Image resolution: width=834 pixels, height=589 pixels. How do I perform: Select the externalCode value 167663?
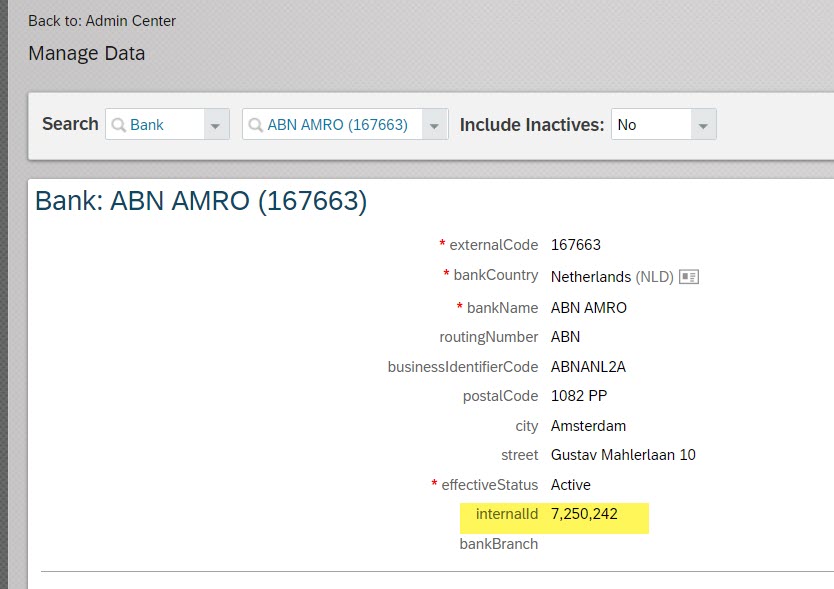point(576,245)
